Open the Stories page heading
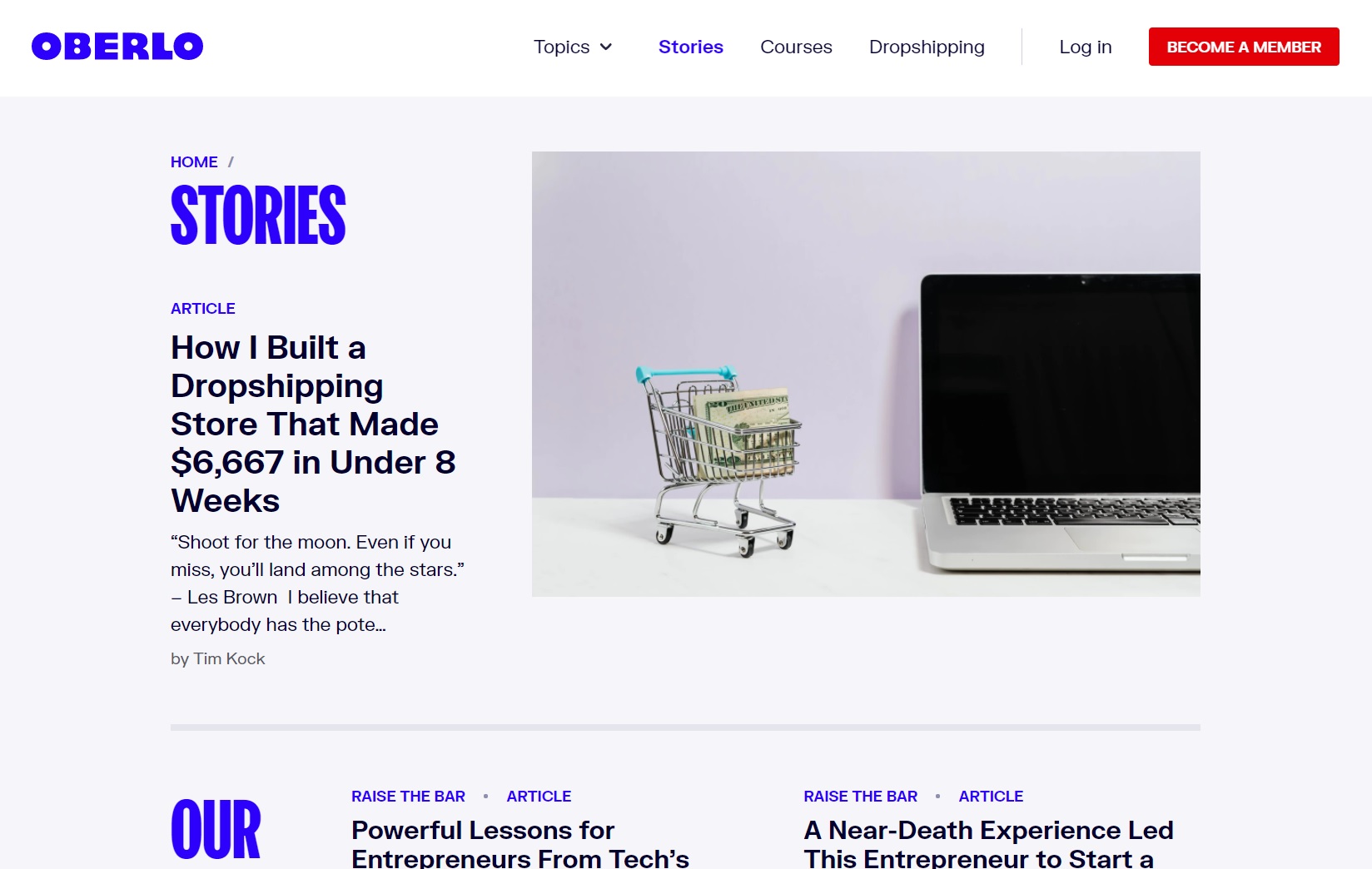The width and height of the screenshot is (1372, 869). 258,215
